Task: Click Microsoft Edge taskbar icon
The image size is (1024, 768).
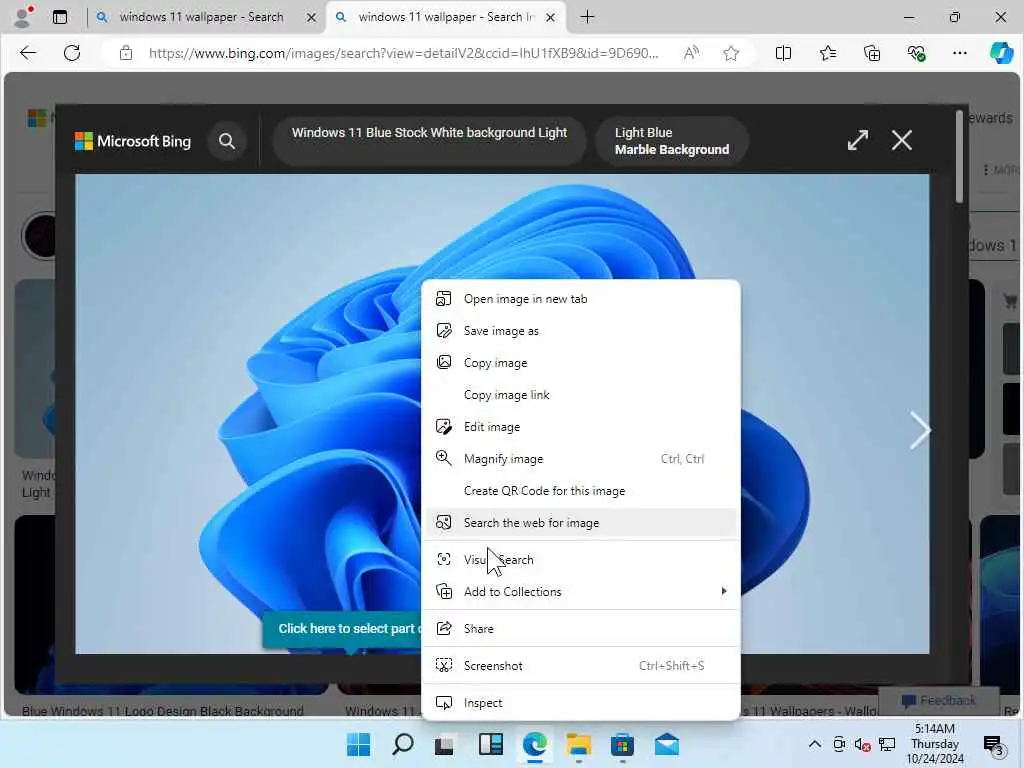Action: tap(534, 744)
